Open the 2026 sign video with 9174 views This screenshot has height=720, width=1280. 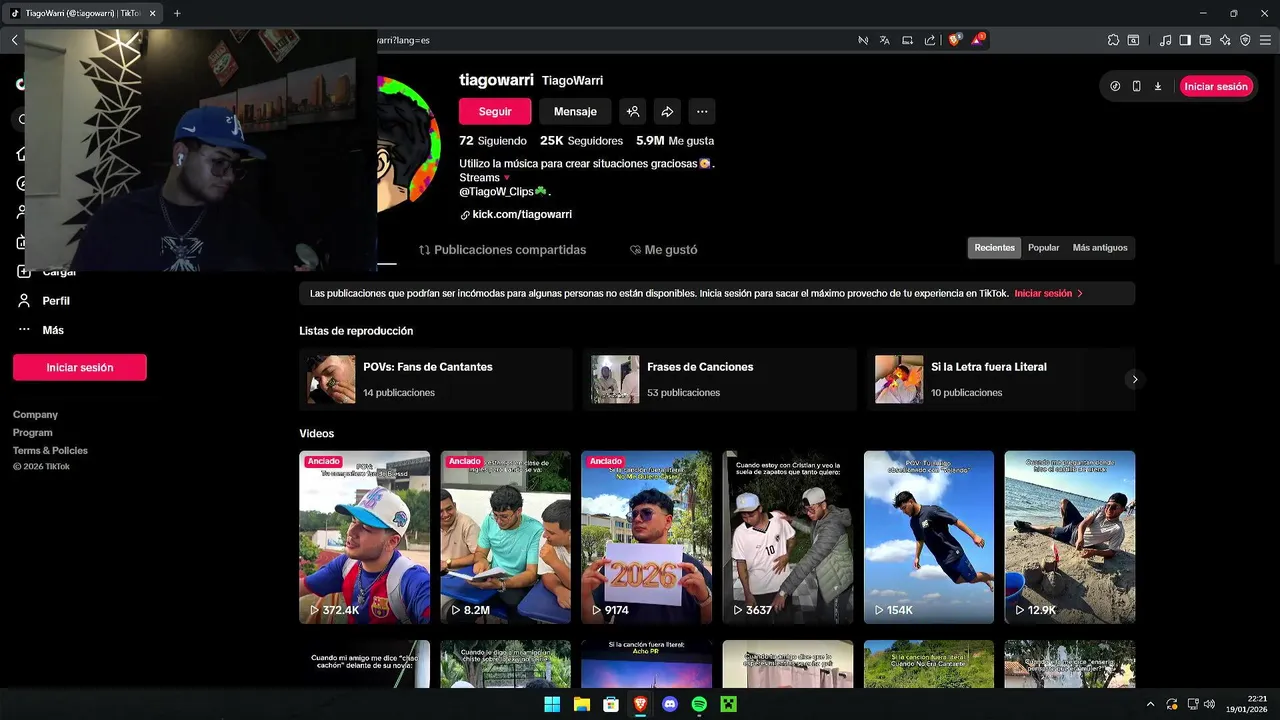[x=647, y=537]
